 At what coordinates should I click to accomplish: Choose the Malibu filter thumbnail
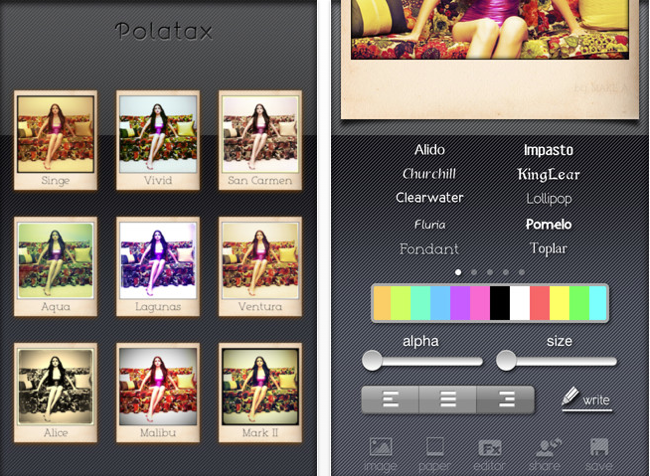[x=158, y=393]
